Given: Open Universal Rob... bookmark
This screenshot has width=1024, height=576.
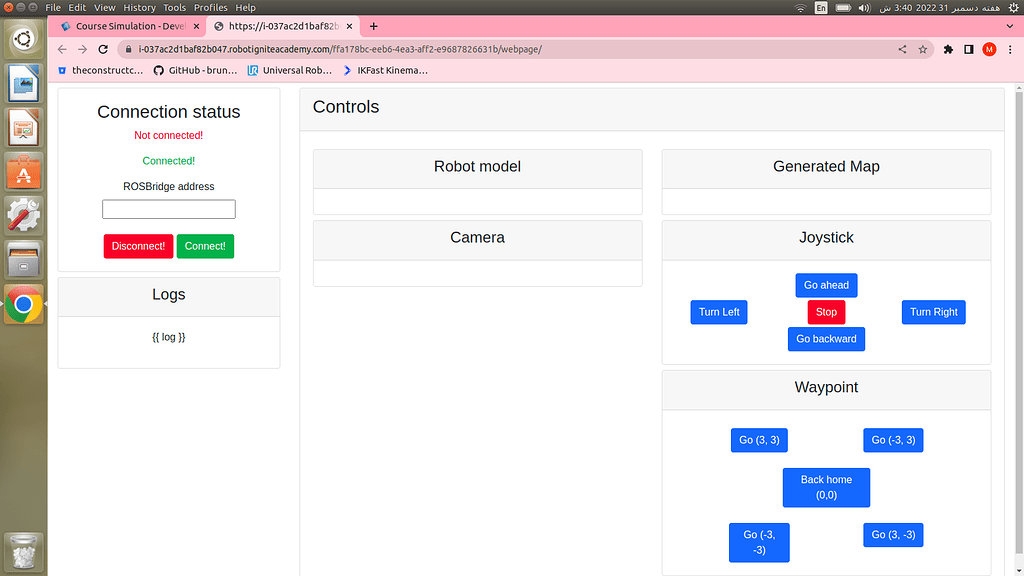Looking at the screenshot, I should pyautogui.click(x=290, y=71).
